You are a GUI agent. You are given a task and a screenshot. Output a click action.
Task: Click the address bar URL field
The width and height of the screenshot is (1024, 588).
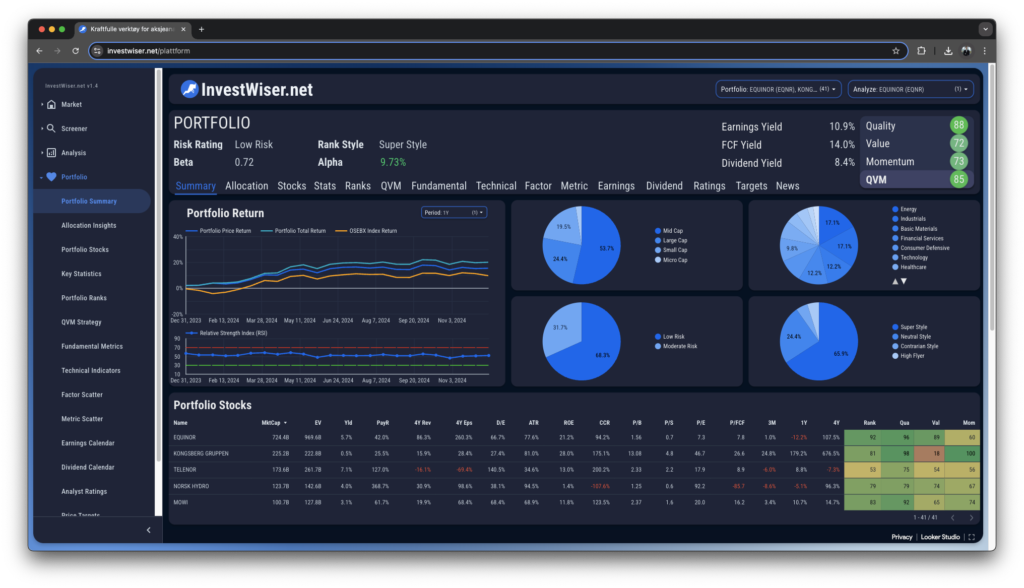[x=496, y=51]
